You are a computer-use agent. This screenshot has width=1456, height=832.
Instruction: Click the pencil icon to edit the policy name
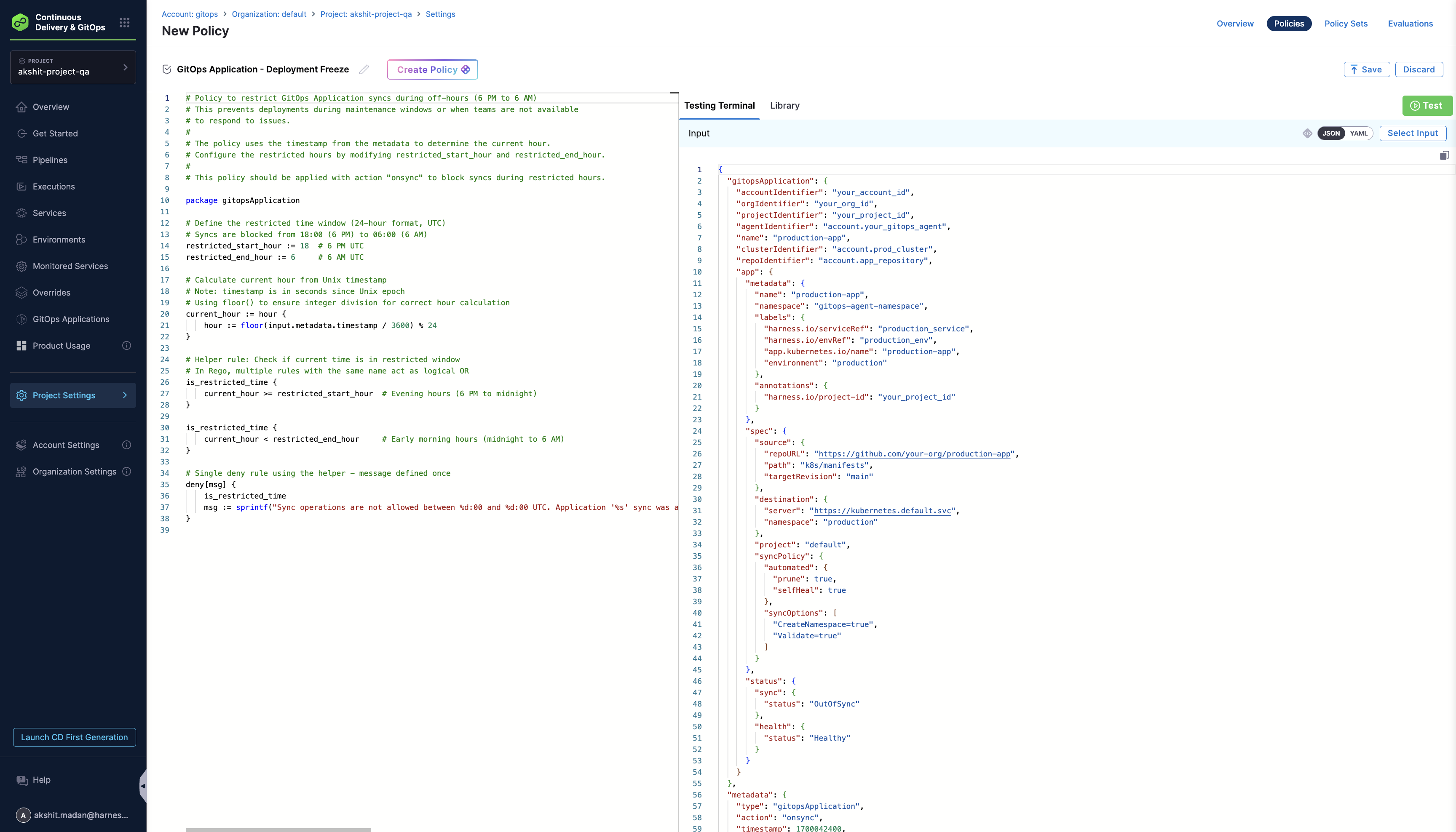click(x=364, y=69)
